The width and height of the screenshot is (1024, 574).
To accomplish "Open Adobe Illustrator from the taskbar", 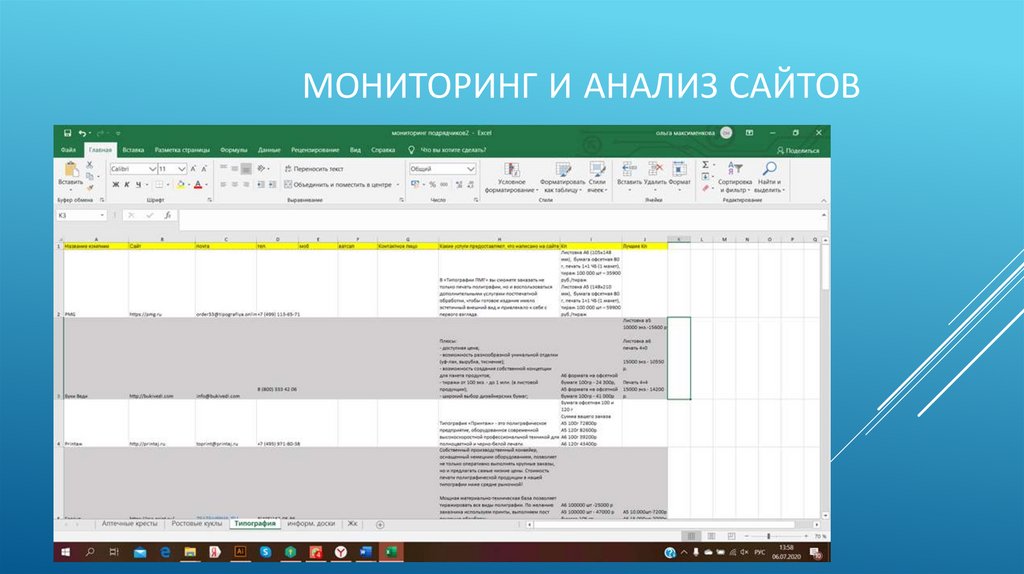I will tap(240, 551).
